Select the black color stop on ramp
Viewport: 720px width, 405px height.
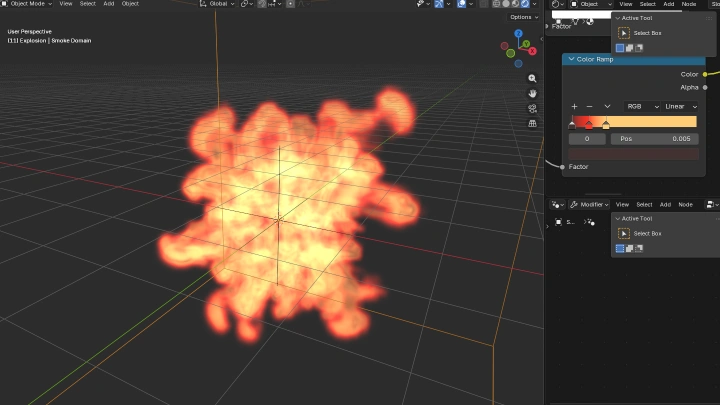pyautogui.click(x=572, y=124)
